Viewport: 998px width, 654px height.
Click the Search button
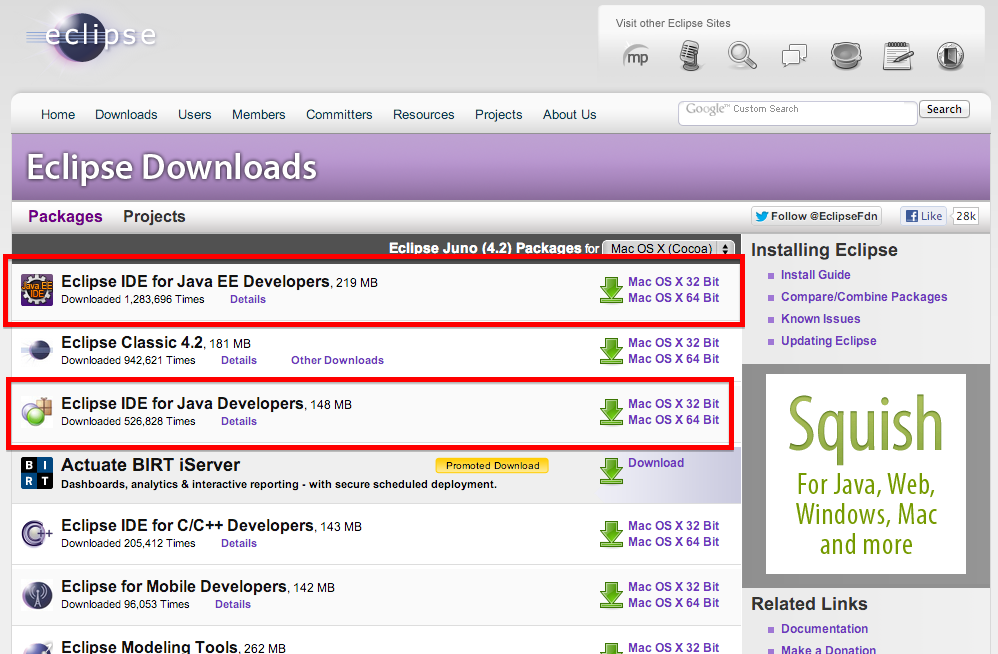tap(944, 109)
